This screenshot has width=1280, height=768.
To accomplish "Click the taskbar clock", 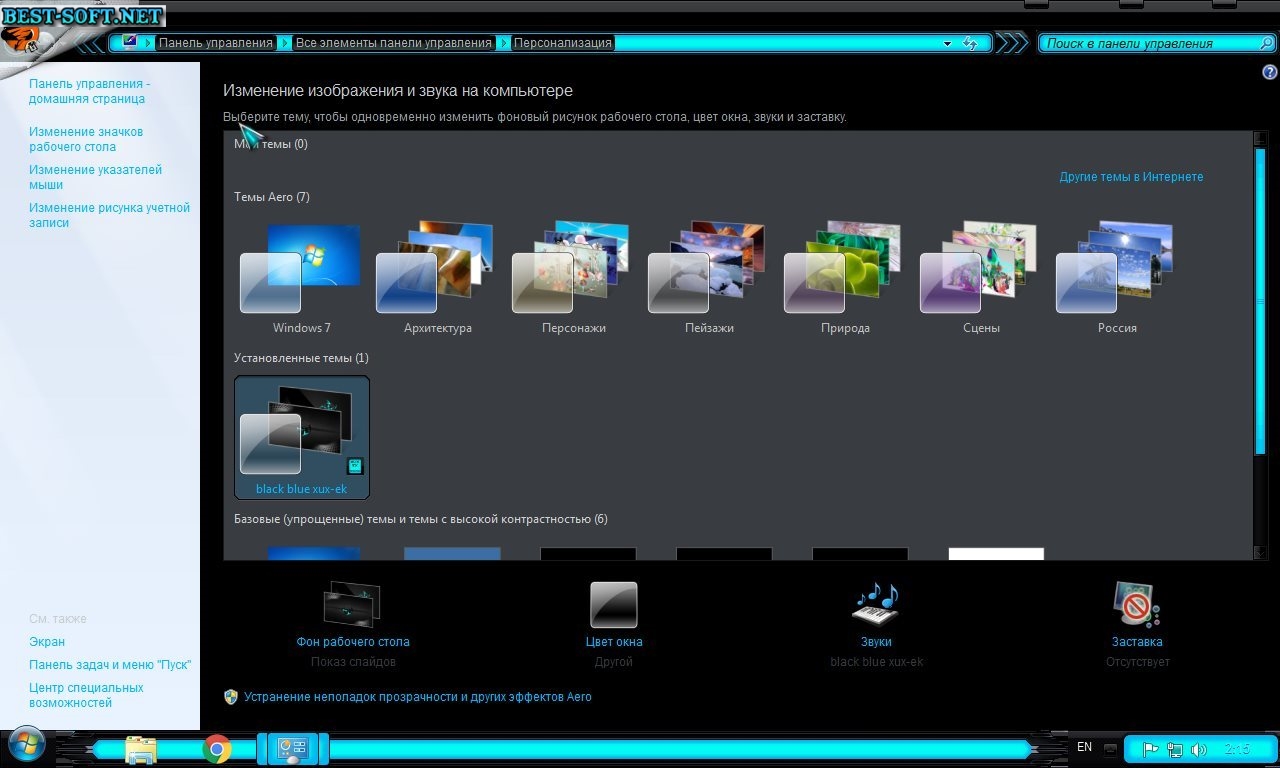I will coord(1237,749).
